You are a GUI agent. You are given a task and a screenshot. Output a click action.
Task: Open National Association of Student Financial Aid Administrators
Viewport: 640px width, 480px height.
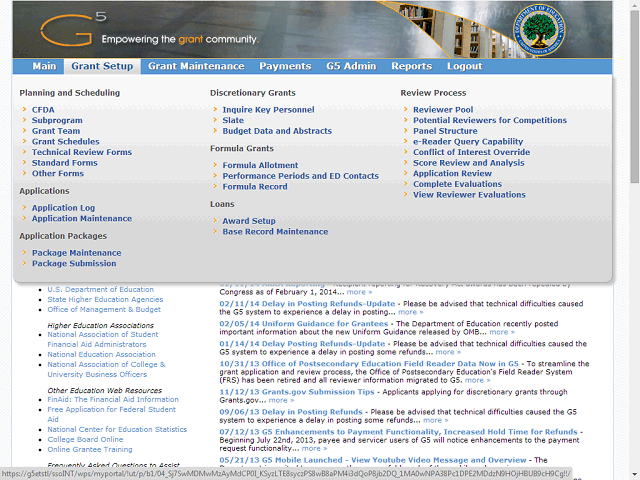[x=102, y=339]
